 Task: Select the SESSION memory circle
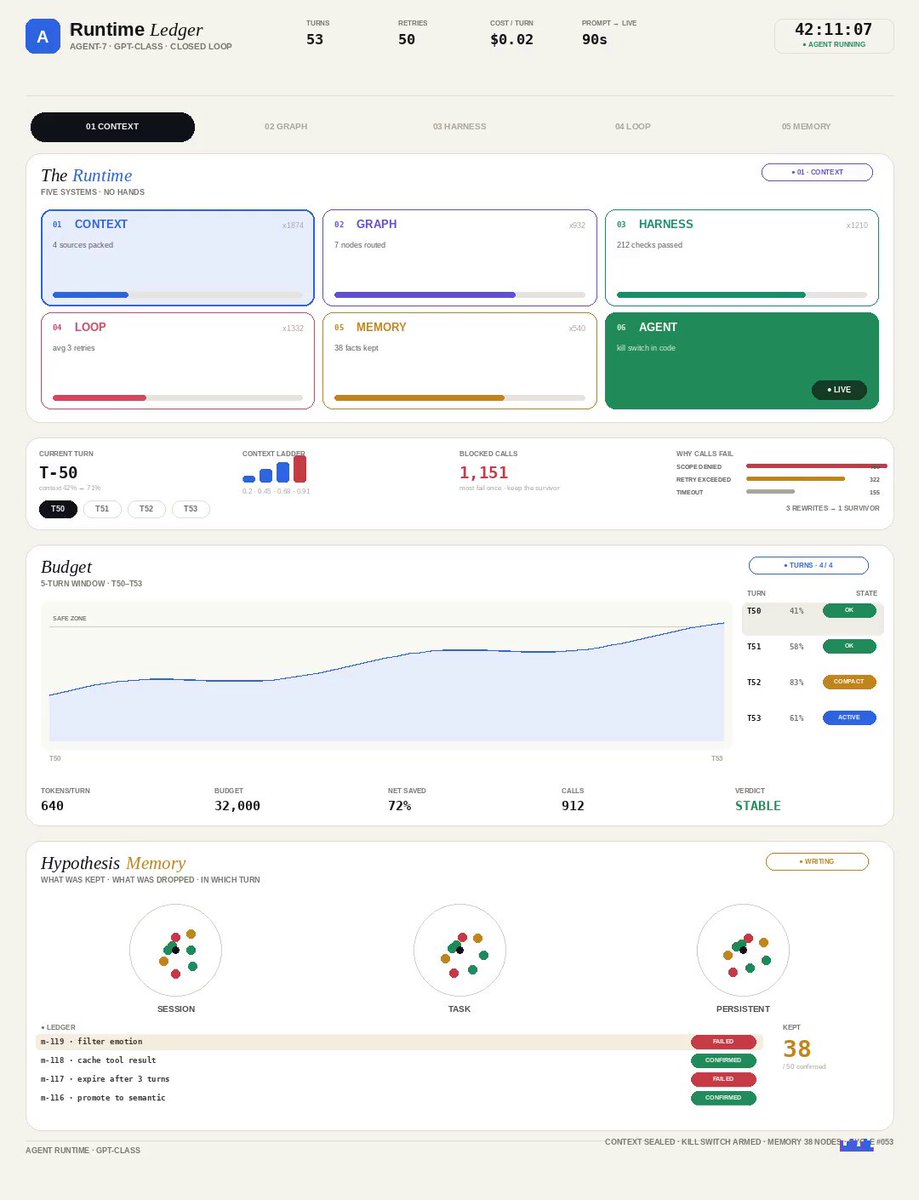[x=176, y=950]
